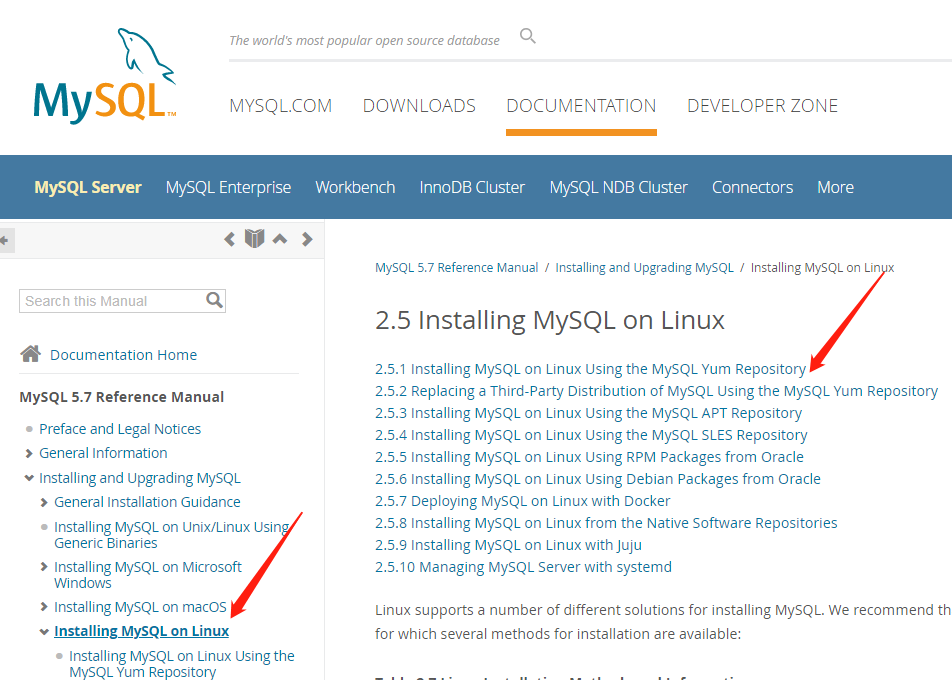The width and height of the screenshot is (952, 680).
Task: Open 2.5.9 Installing MySQL with Juju link
Action: coord(508,545)
